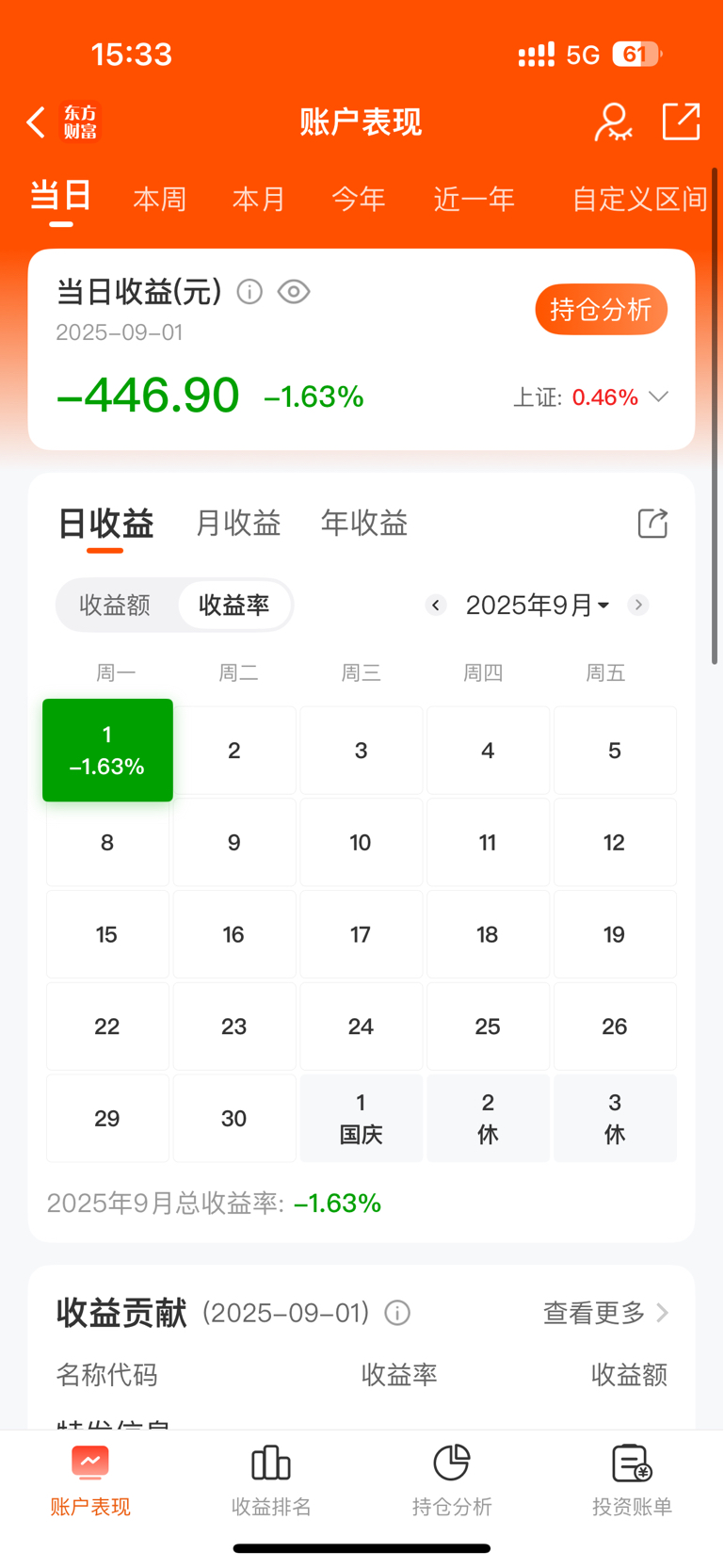Open 收益排名 in bottom navigation

point(271,1481)
